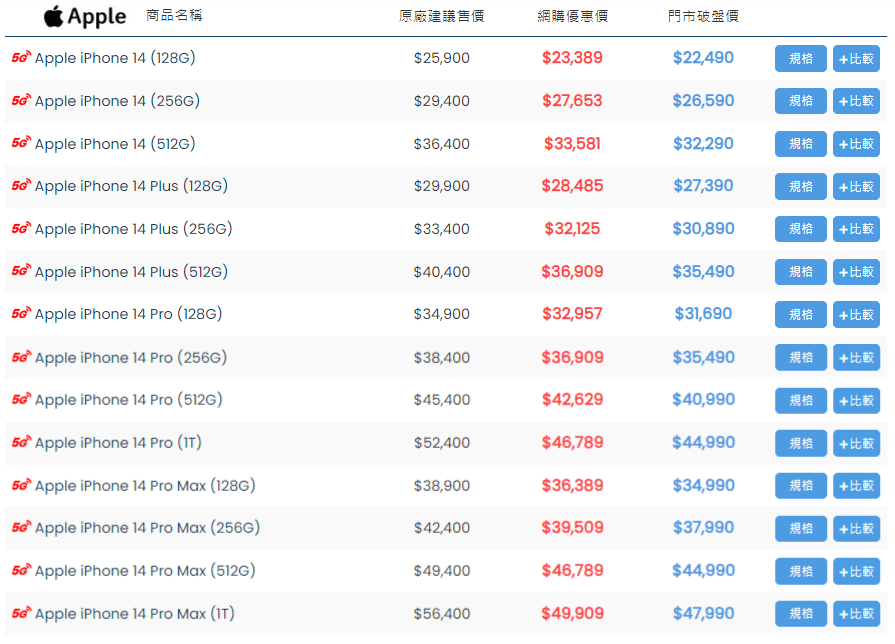Click the 商品名稱 header label
This screenshot has height=644, width=895.
(x=174, y=15)
